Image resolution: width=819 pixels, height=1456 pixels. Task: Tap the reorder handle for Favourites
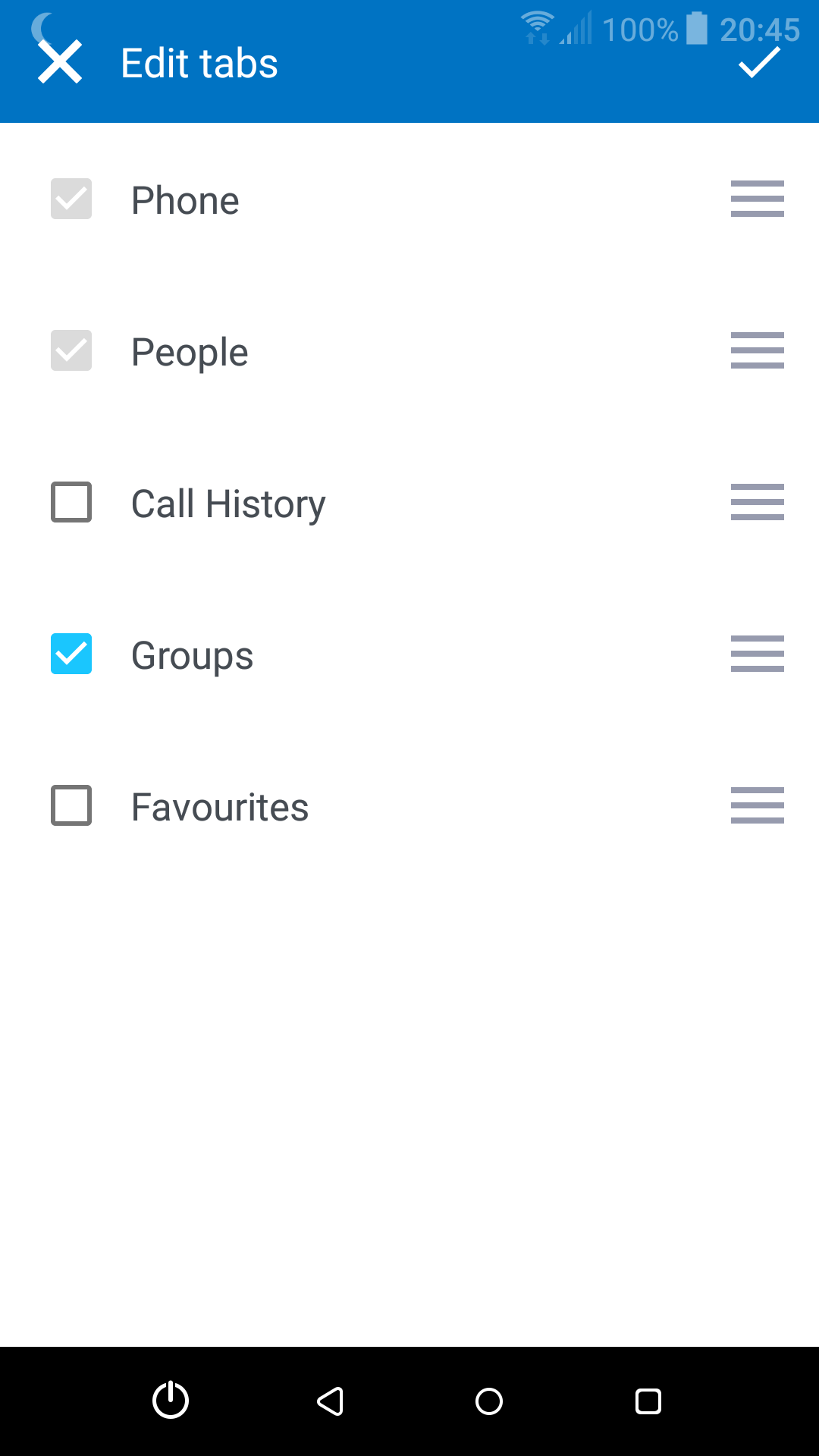(757, 805)
